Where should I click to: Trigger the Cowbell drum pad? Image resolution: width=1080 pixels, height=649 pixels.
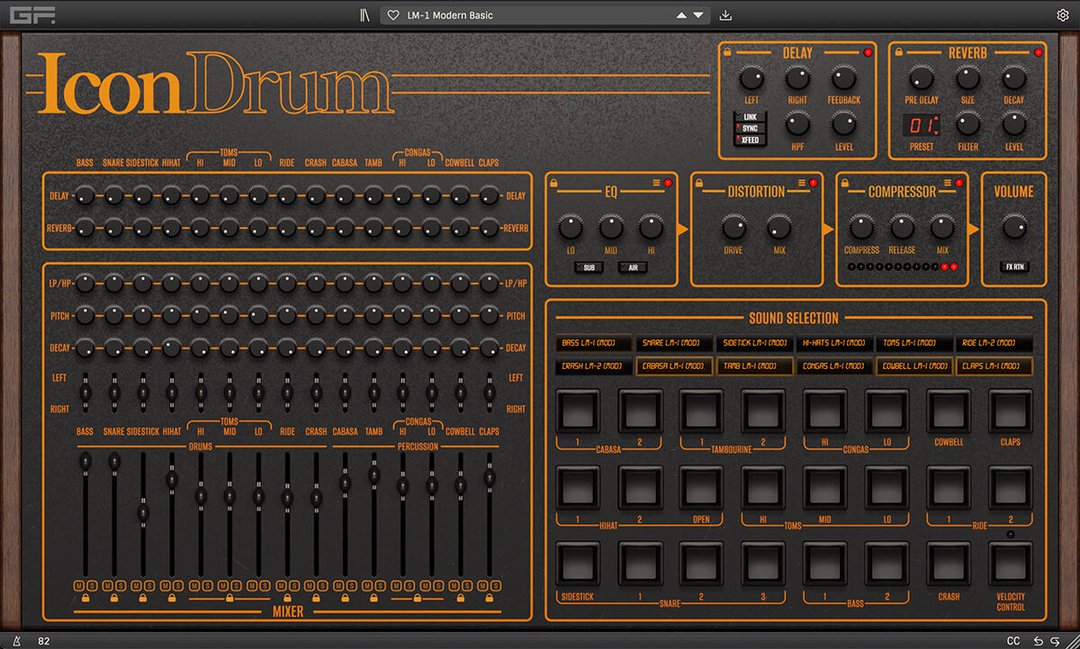(x=948, y=411)
